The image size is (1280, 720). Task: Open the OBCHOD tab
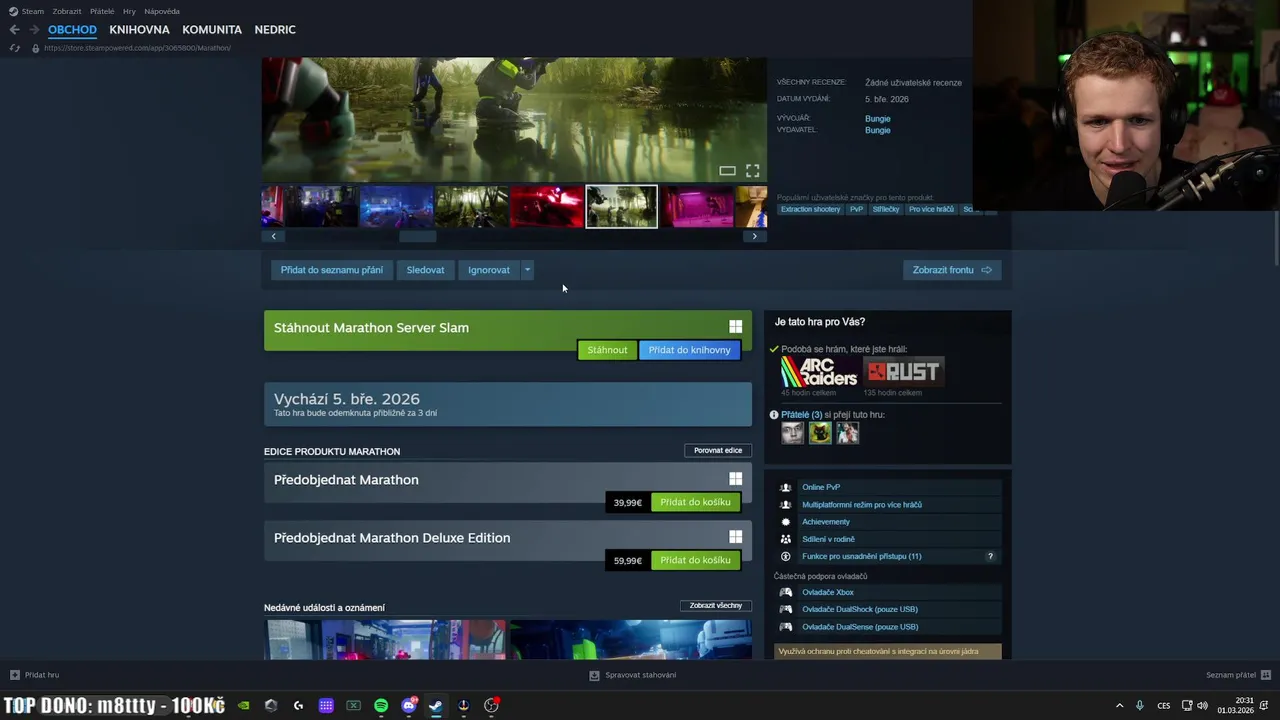point(72,30)
